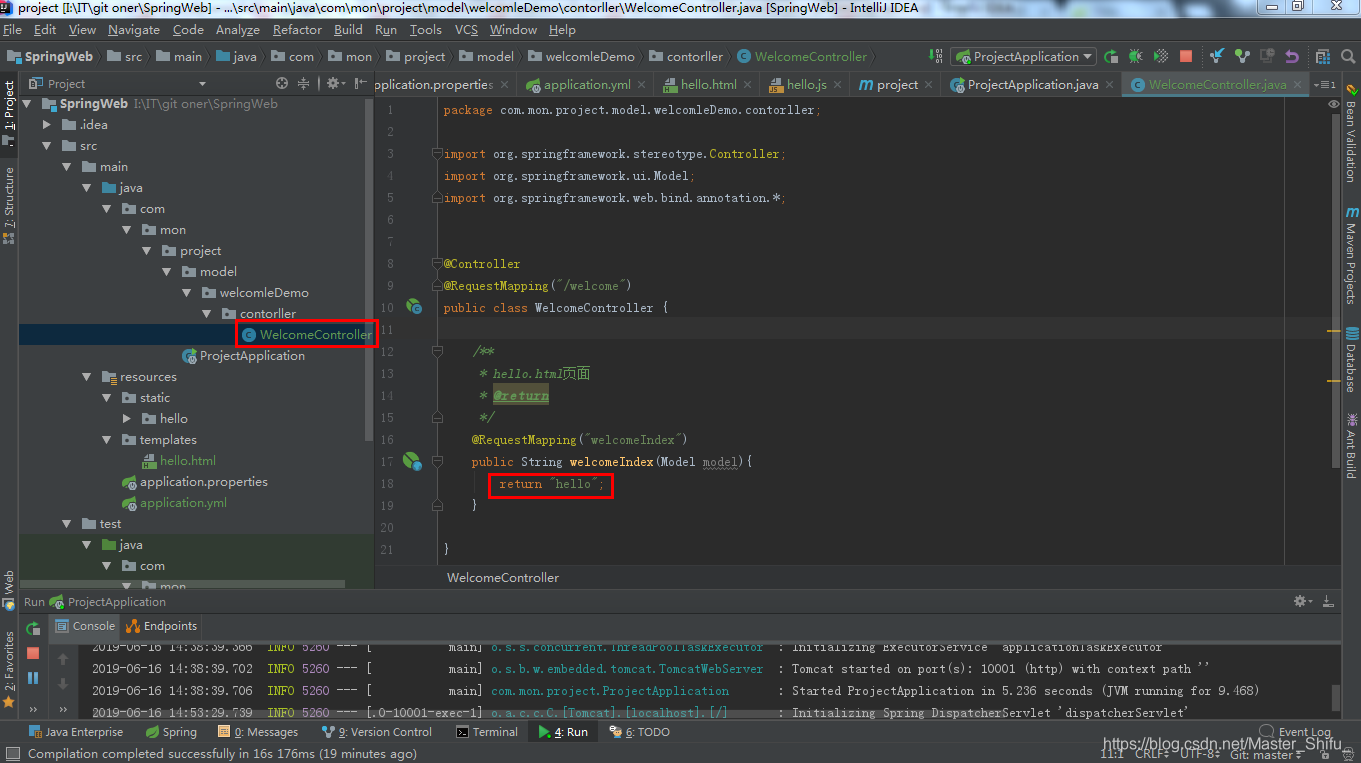The image size is (1361, 763).
Task: Hide the Project tool window
Action: [359, 84]
